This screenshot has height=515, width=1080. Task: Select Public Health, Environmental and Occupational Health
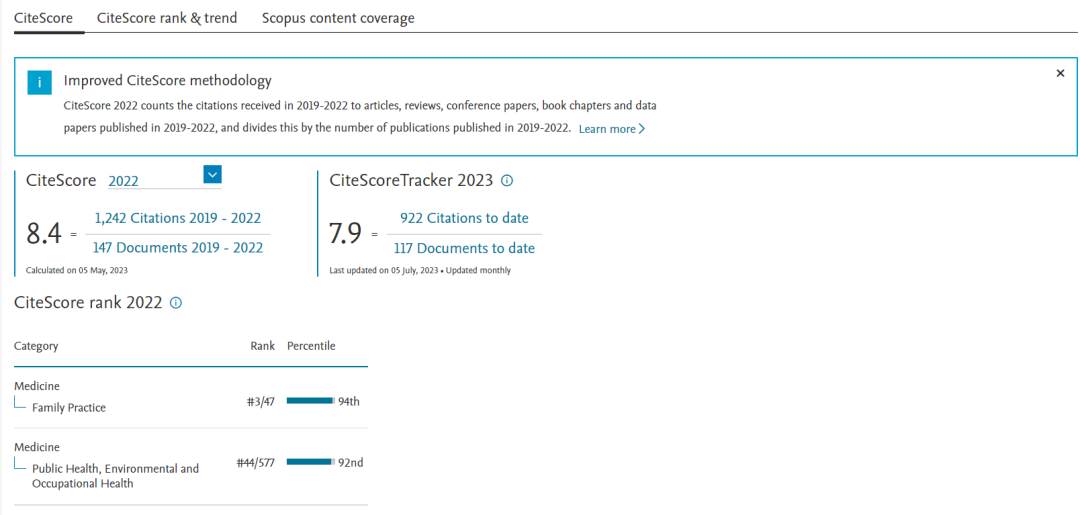pyautogui.click(x=116, y=476)
